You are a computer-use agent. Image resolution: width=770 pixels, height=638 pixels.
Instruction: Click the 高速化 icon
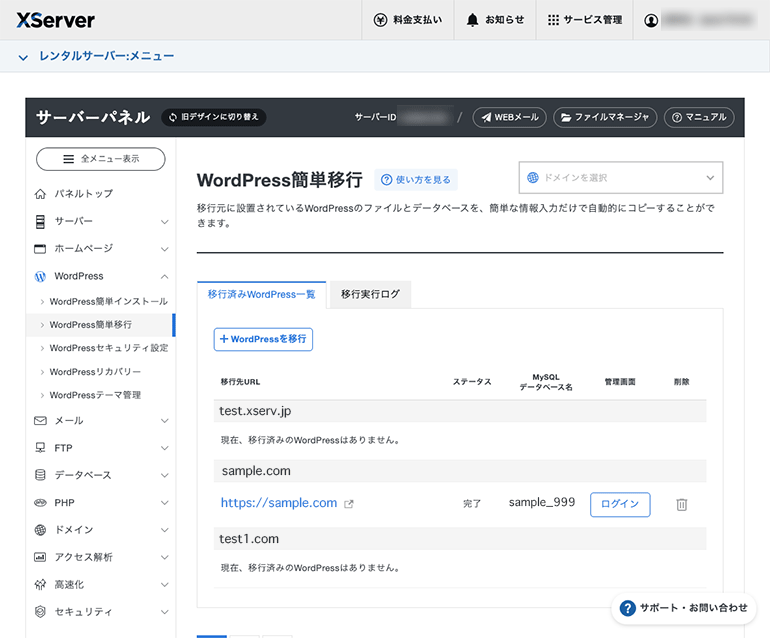tap(40, 584)
